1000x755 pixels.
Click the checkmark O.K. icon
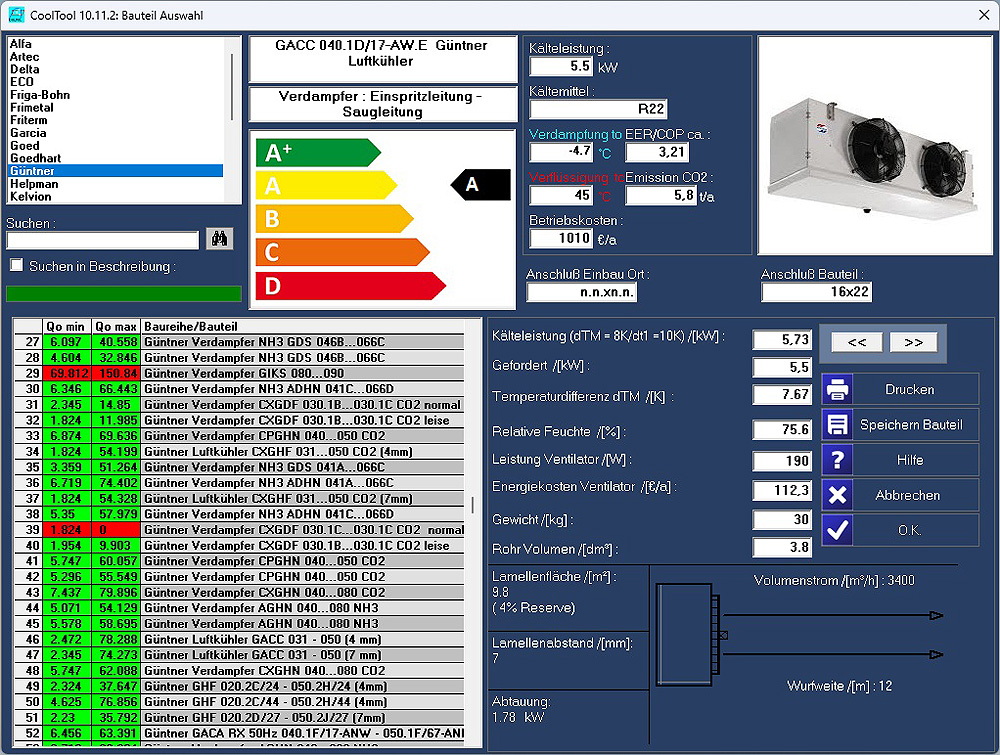[x=837, y=530]
